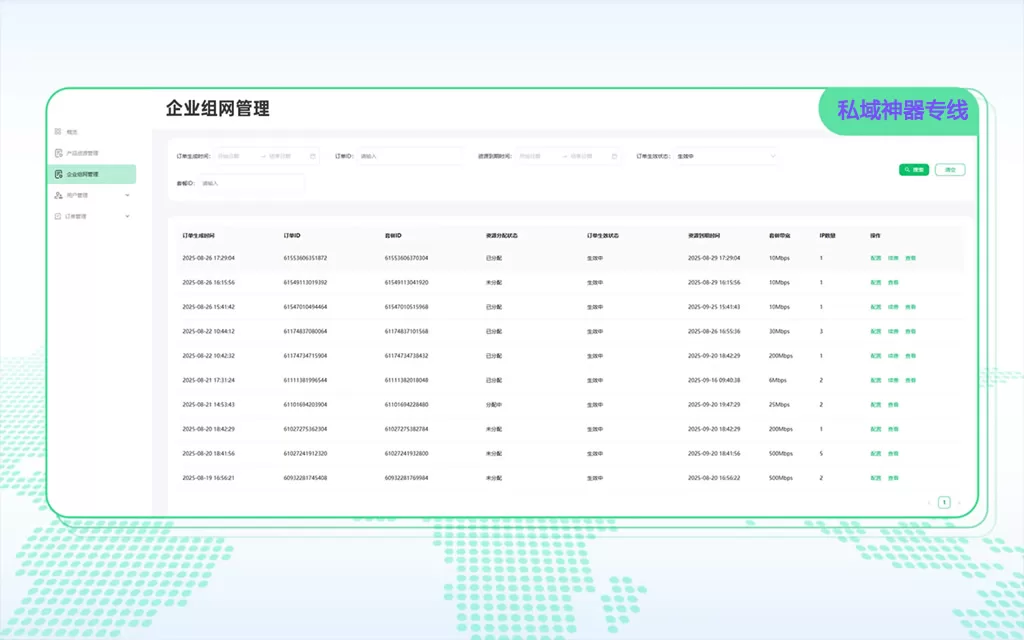Click the 概览 overview grid icon in sidebar
Image resolution: width=1024 pixels, height=640 pixels.
[58, 132]
